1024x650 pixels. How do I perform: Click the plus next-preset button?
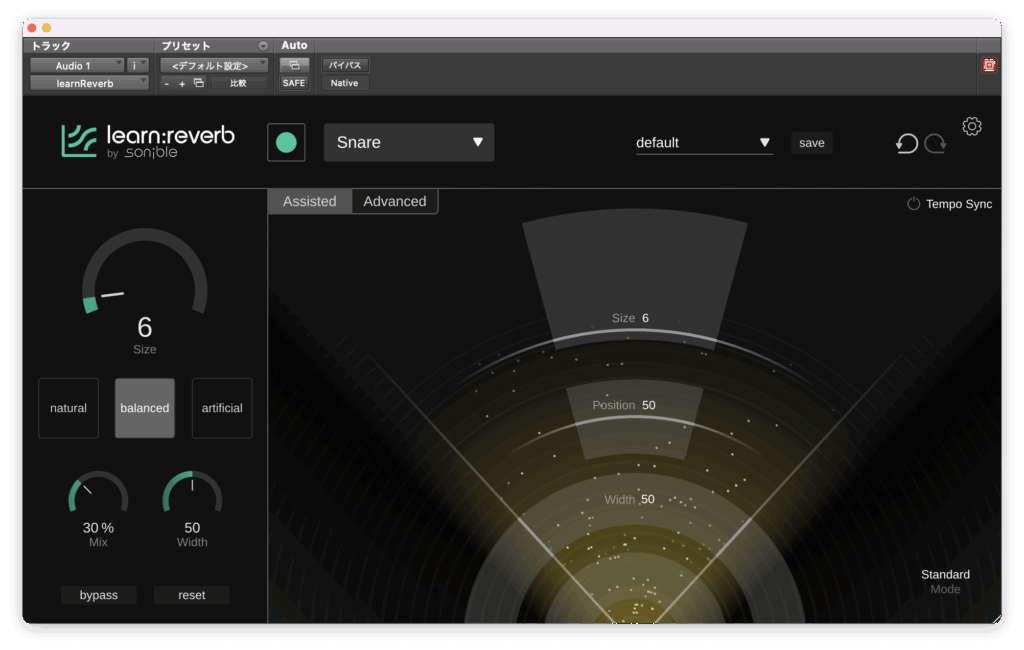(x=182, y=84)
